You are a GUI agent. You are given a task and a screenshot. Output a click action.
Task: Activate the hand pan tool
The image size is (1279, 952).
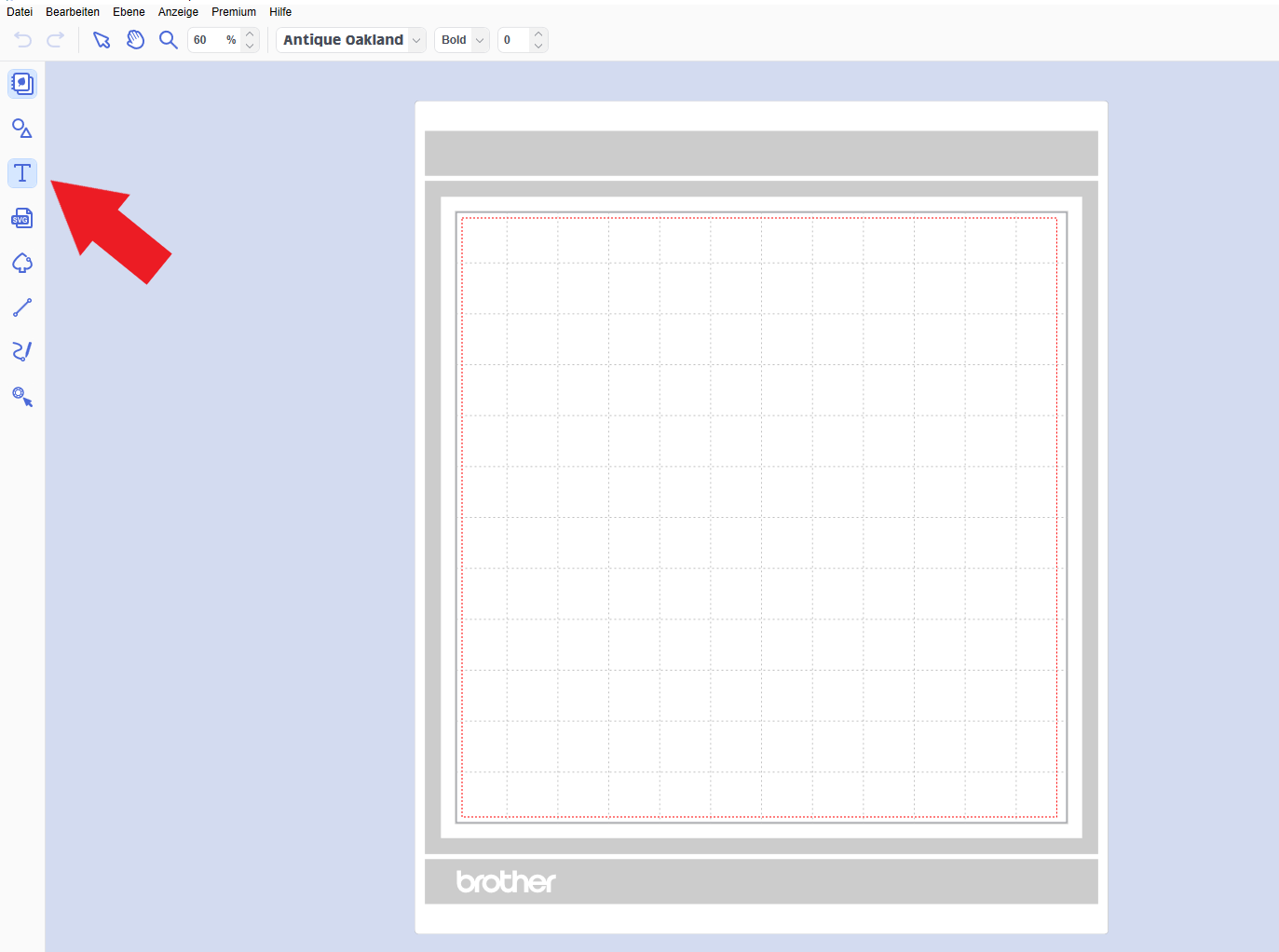coord(135,40)
